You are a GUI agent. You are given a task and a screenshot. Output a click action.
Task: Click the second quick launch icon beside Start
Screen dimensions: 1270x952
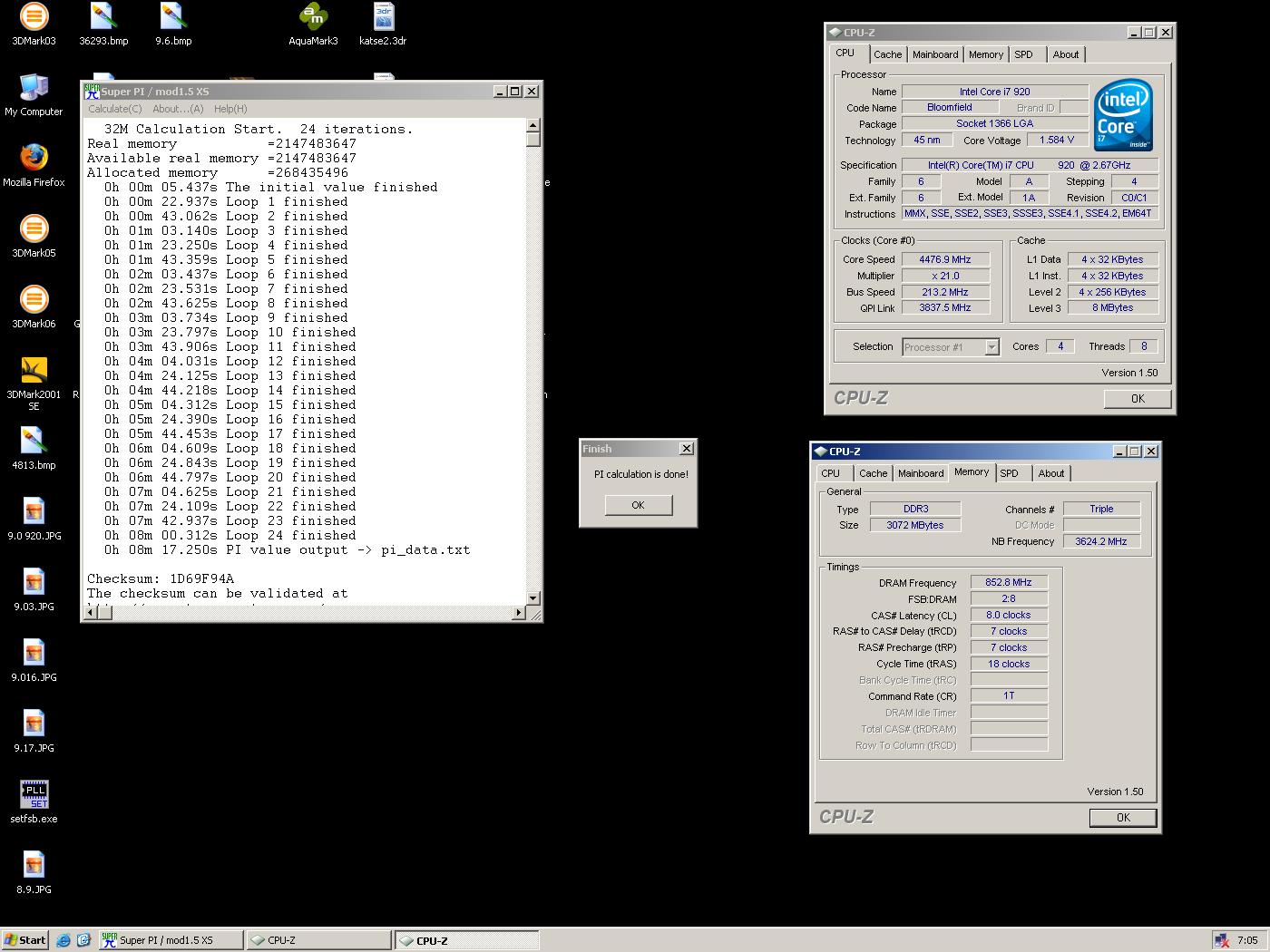(83, 940)
